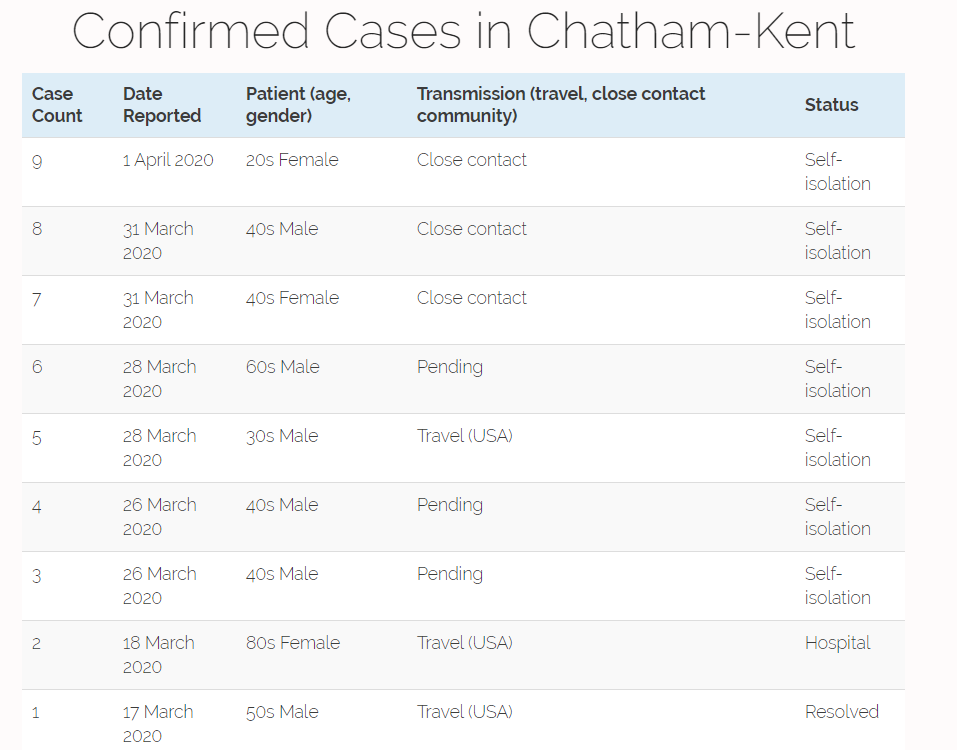Click the Date Reported column header
957x750 pixels.
[162, 105]
